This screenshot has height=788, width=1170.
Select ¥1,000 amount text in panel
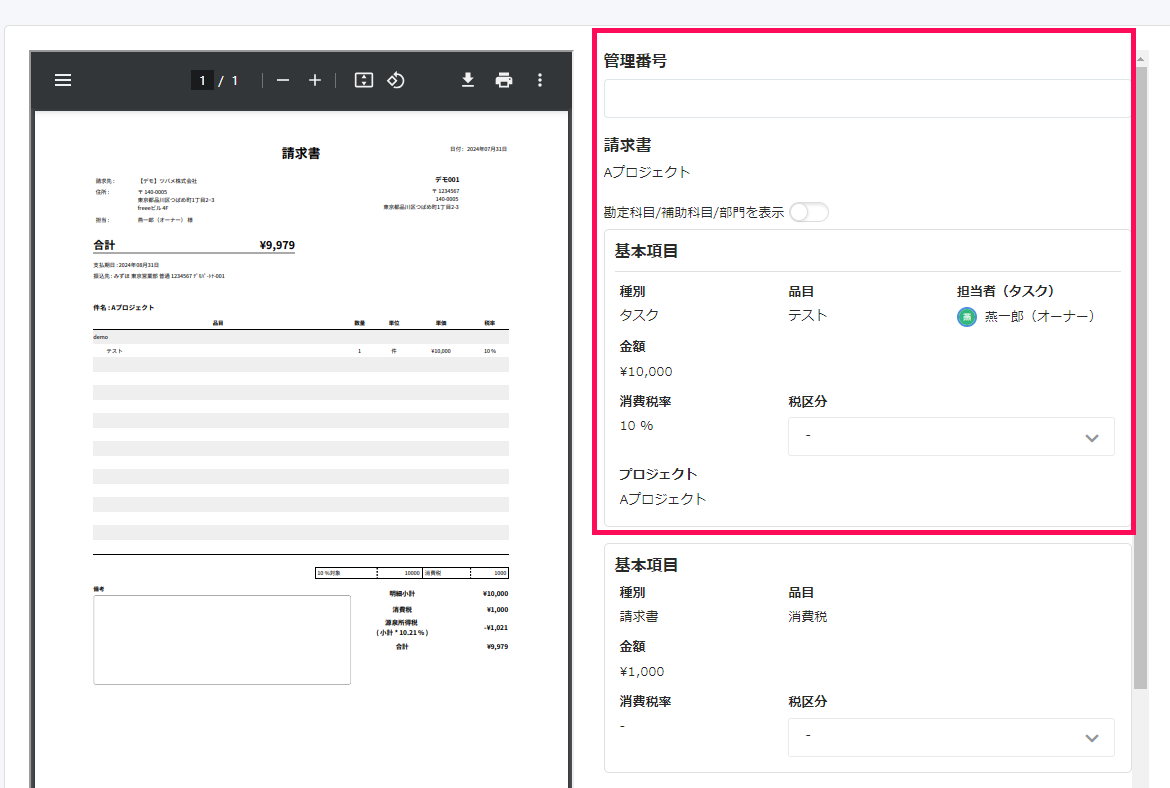click(x=642, y=672)
